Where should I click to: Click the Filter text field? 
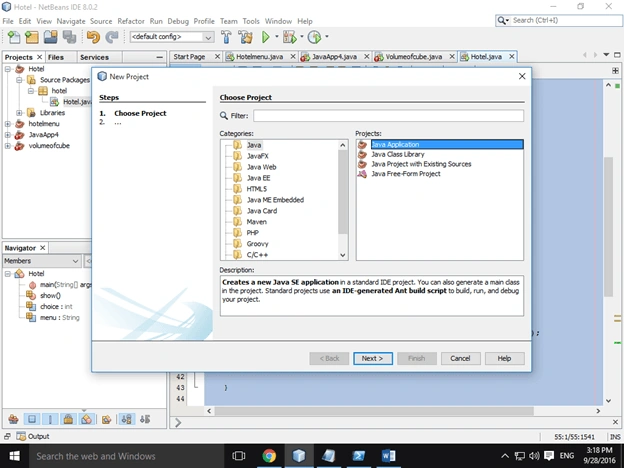coord(388,116)
